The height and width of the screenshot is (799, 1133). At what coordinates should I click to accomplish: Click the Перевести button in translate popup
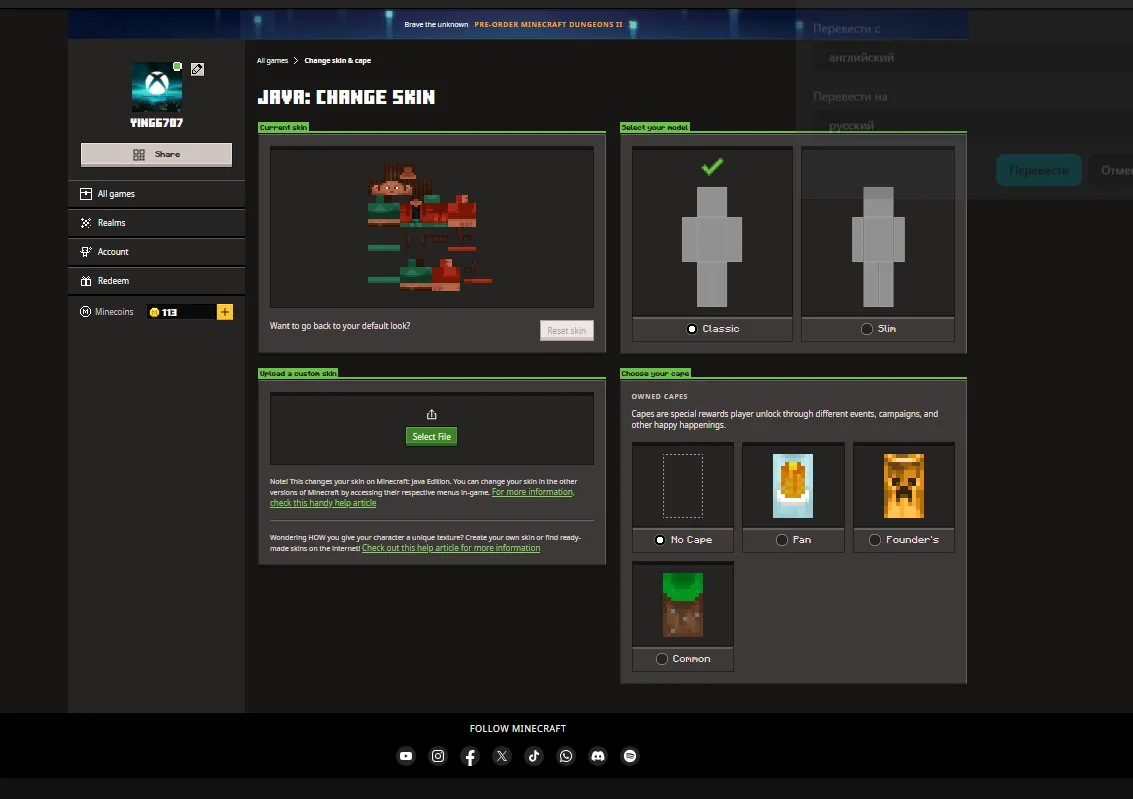(x=1039, y=170)
